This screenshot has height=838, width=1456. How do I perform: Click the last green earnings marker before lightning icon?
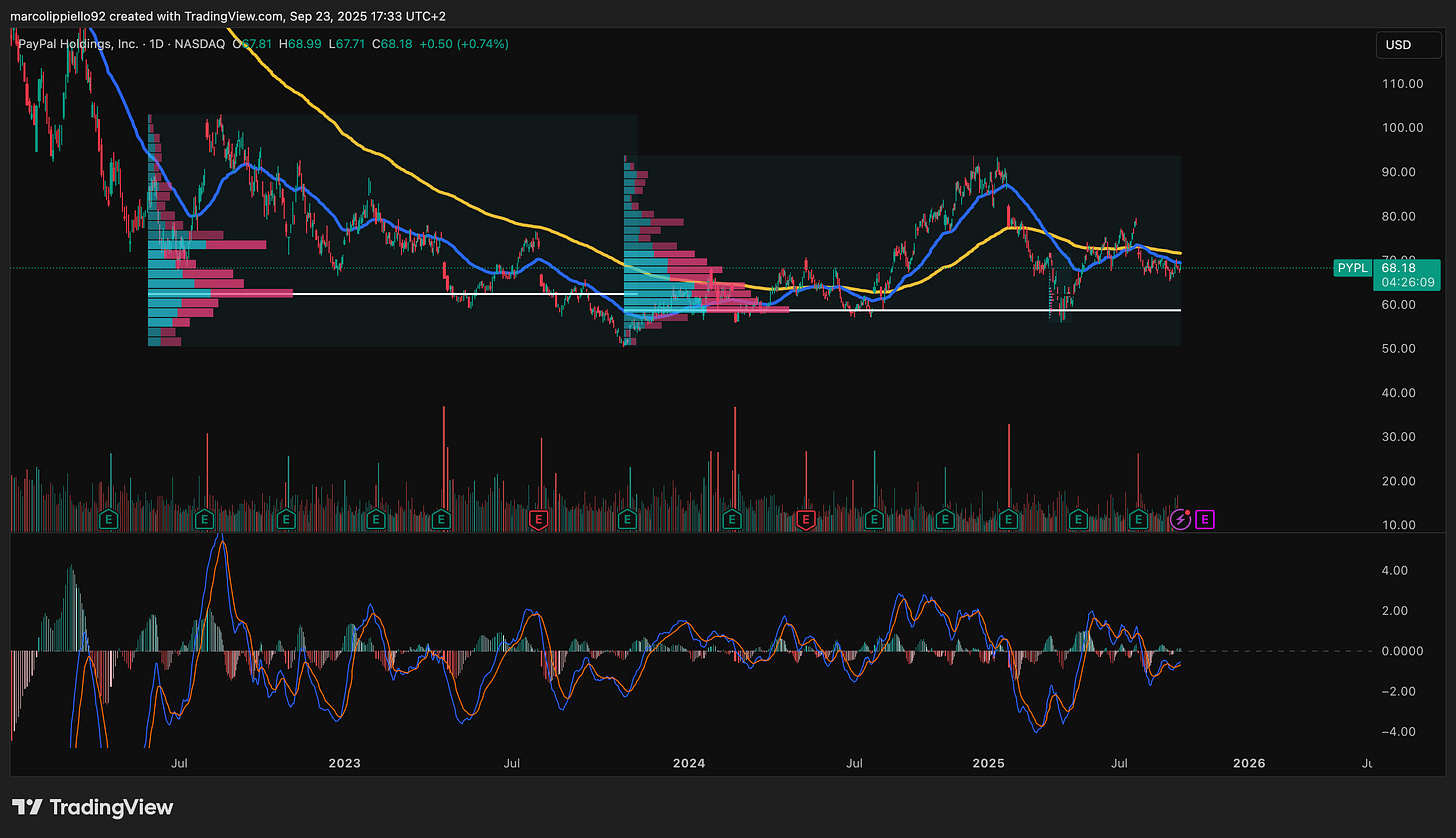[1138, 519]
